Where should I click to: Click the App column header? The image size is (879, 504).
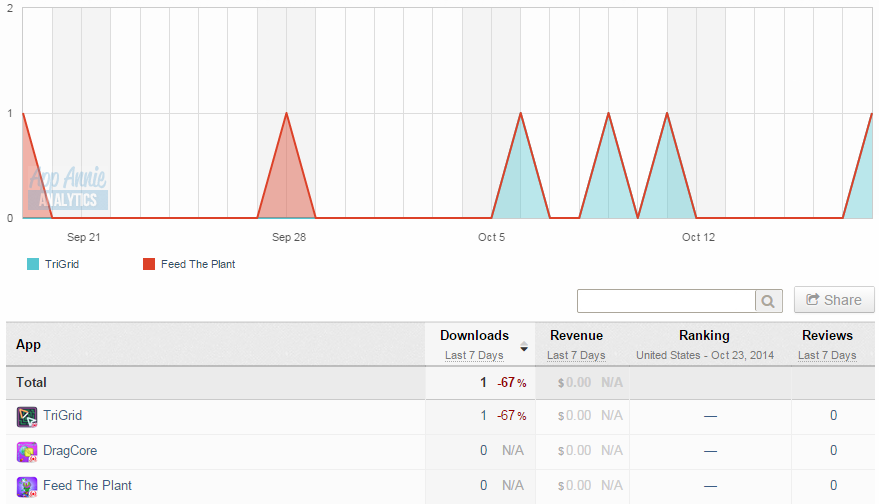click(29, 345)
